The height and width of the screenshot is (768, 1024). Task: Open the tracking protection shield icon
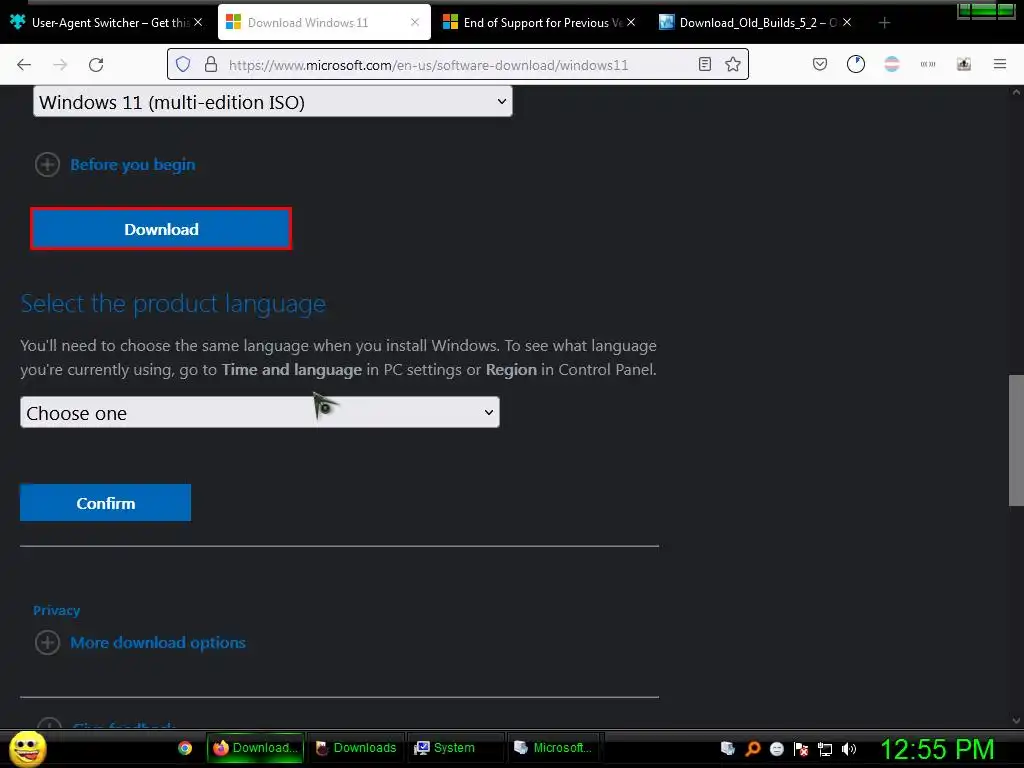coord(184,64)
